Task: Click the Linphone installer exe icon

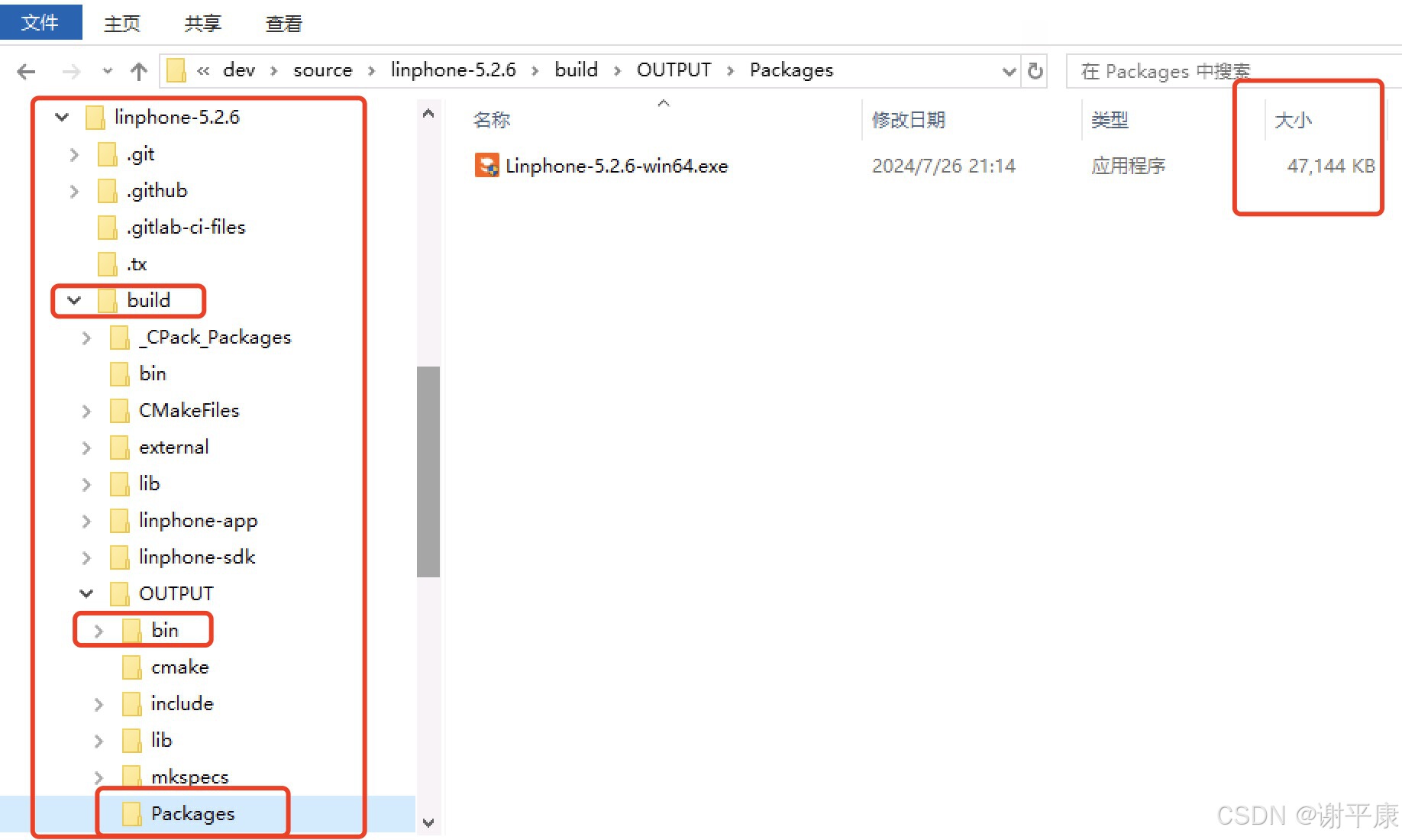Action: click(487, 166)
